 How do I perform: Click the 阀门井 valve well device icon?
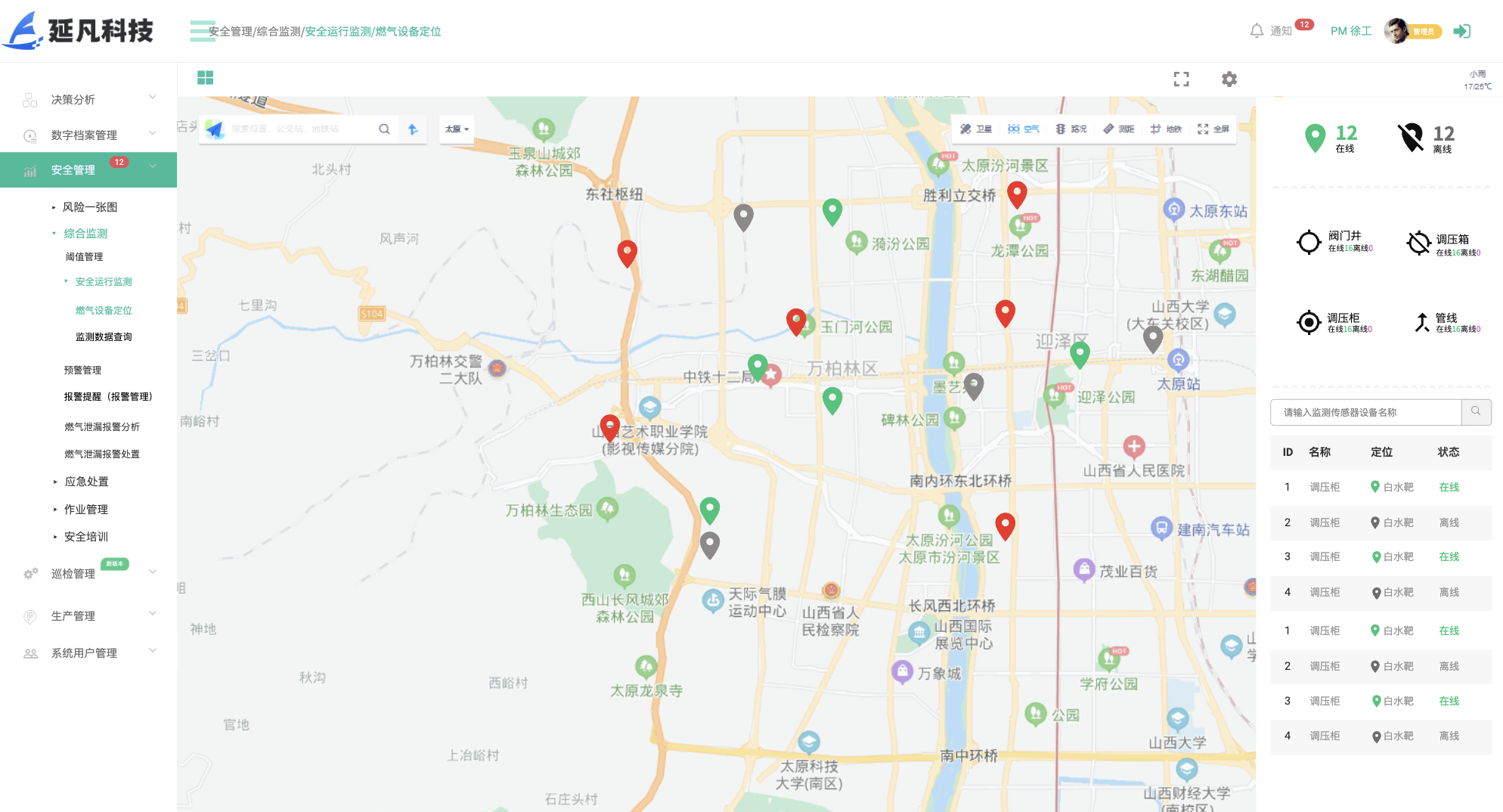click(x=1309, y=242)
